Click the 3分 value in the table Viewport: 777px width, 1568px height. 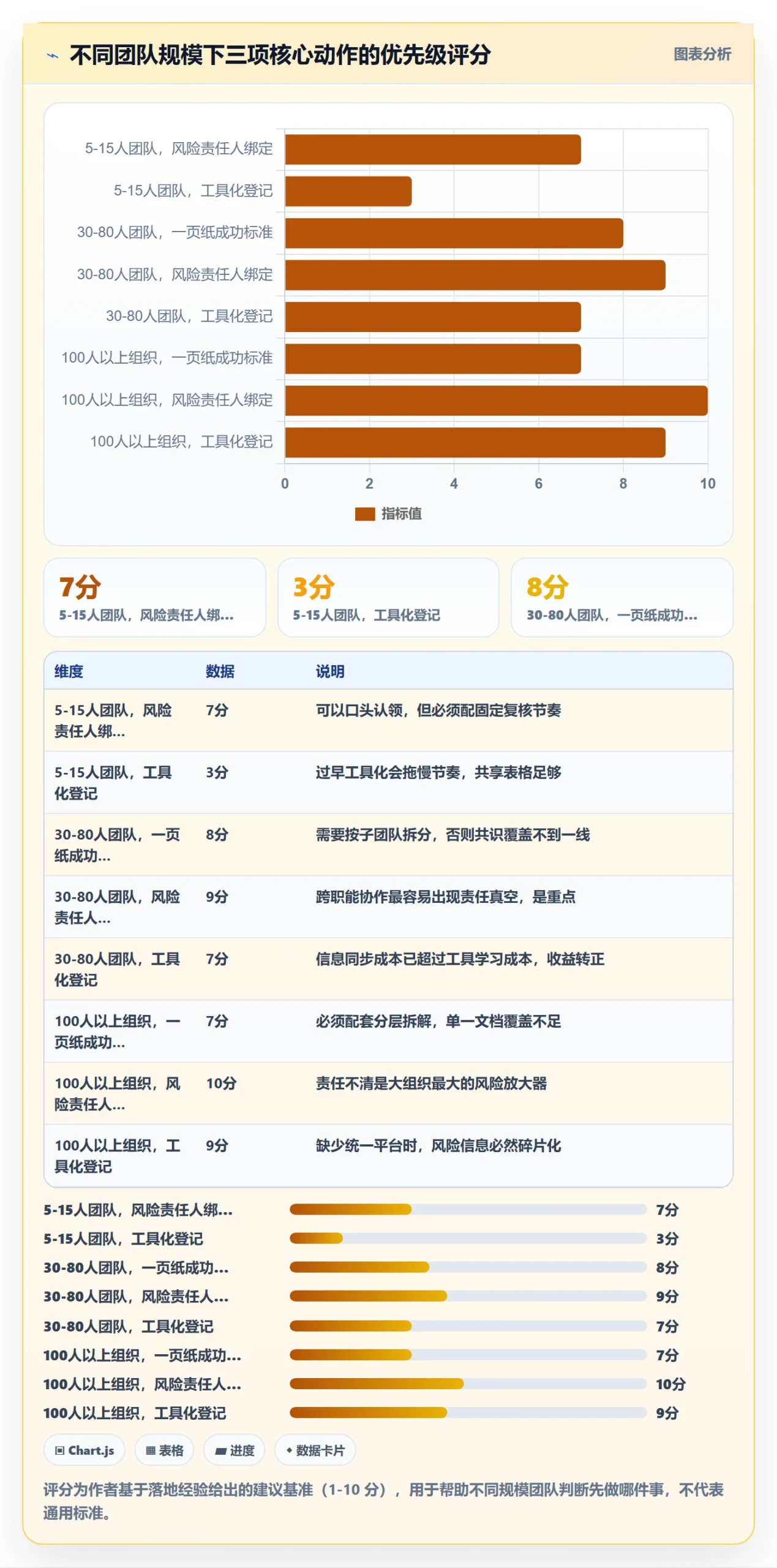[x=217, y=772]
